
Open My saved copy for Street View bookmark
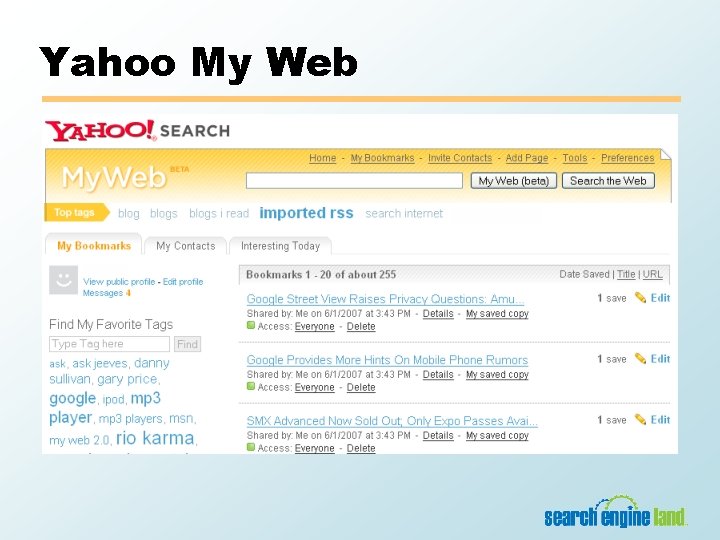(x=497, y=314)
